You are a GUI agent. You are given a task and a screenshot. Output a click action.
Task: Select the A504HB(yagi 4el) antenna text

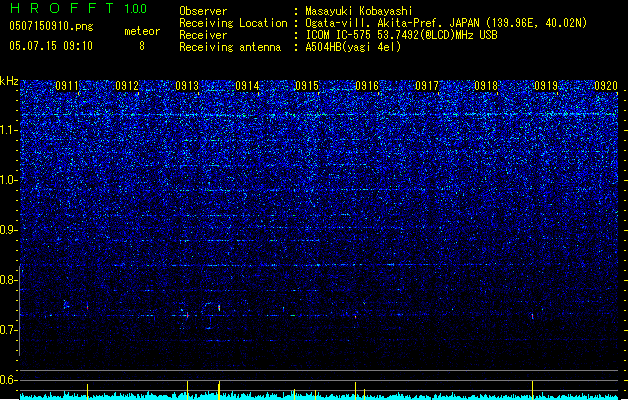tap(353, 47)
